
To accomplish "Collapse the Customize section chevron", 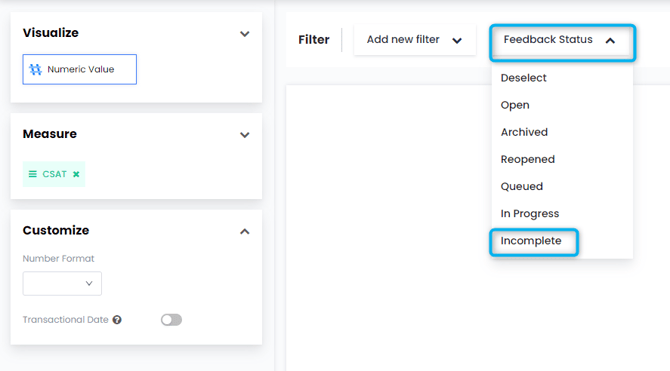I will (244, 232).
